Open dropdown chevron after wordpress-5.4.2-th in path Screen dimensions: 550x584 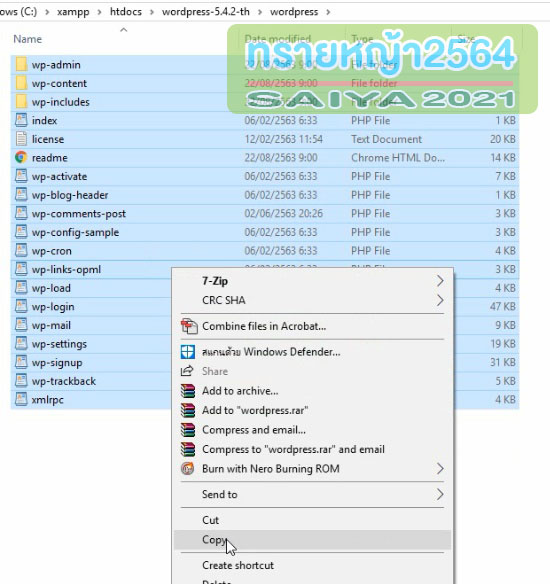point(260,12)
